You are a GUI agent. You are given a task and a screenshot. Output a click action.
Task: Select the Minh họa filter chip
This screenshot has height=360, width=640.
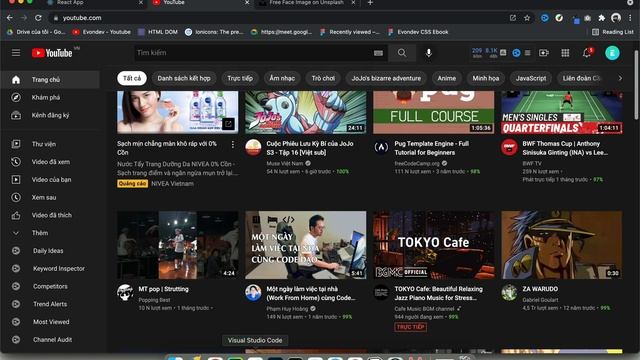486,78
